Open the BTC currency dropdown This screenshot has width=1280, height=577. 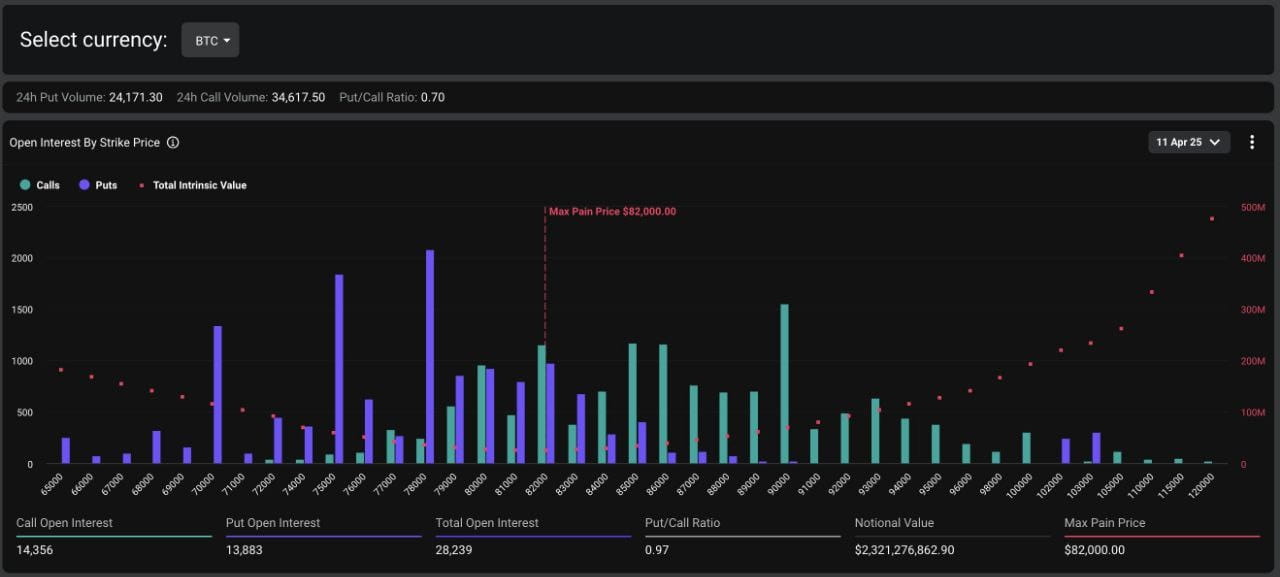click(x=210, y=40)
